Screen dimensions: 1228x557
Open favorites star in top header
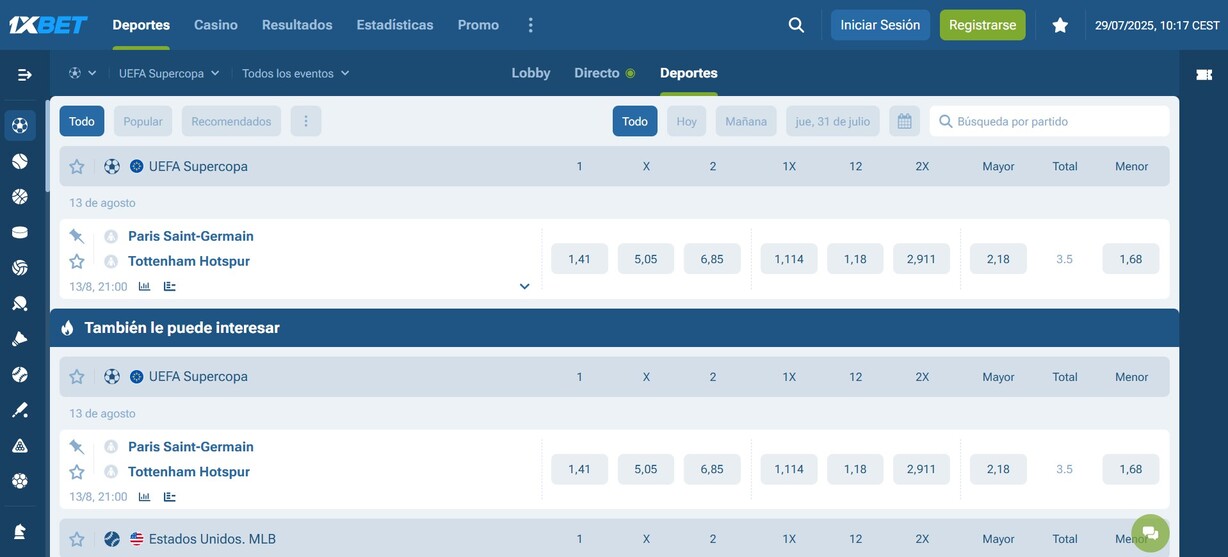pos(1060,25)
